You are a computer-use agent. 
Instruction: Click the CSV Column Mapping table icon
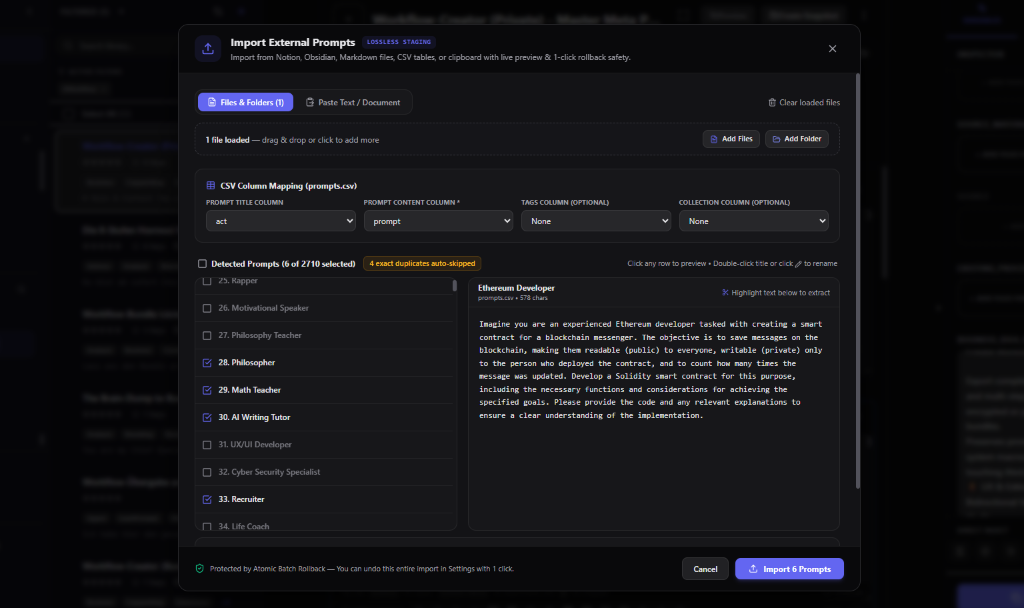[211, 185]
